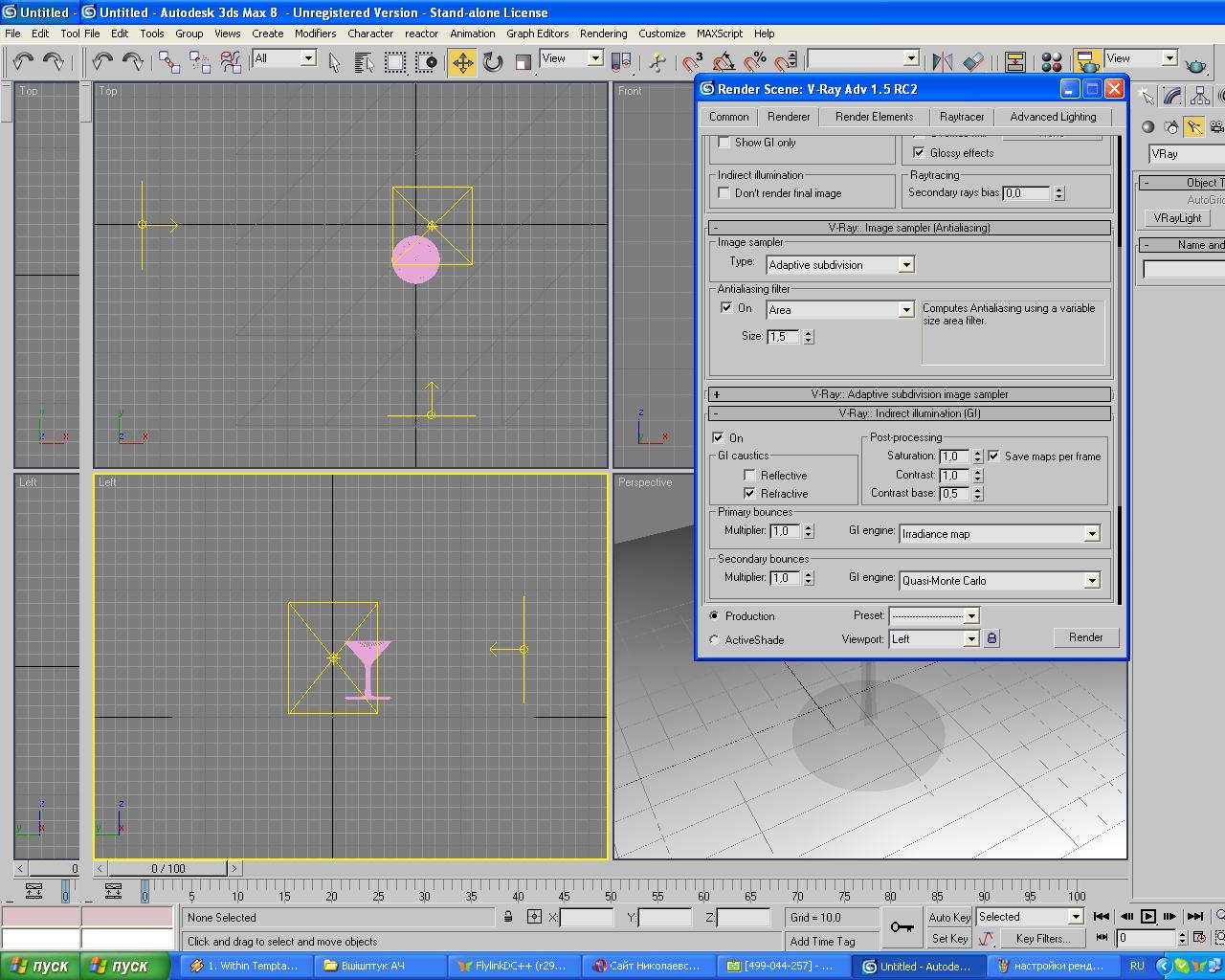1225x980 pixels.
Task: Toggle the Percent Snap icon
Action: pos(755,62)
